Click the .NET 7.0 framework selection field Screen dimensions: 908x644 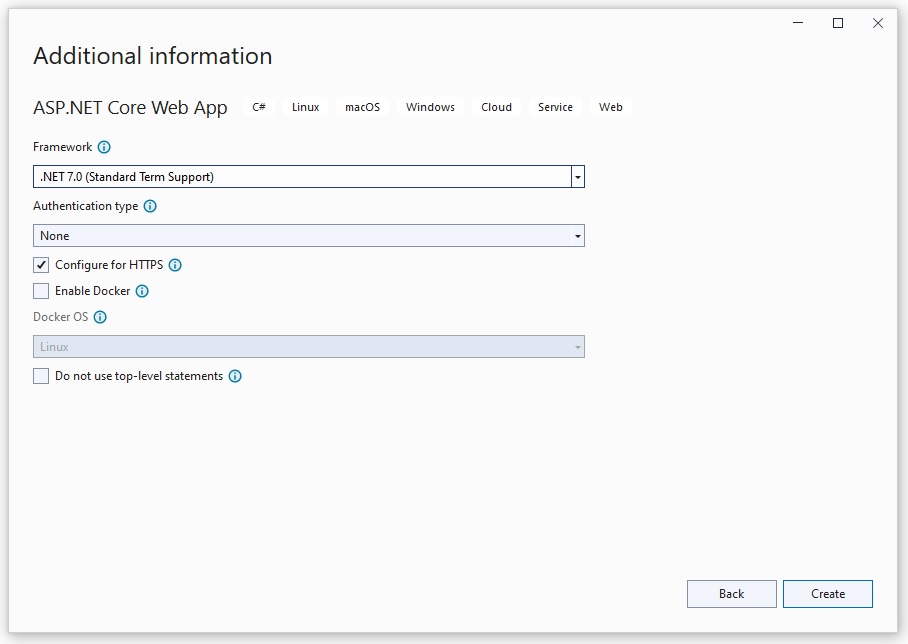tap(300, 177)
